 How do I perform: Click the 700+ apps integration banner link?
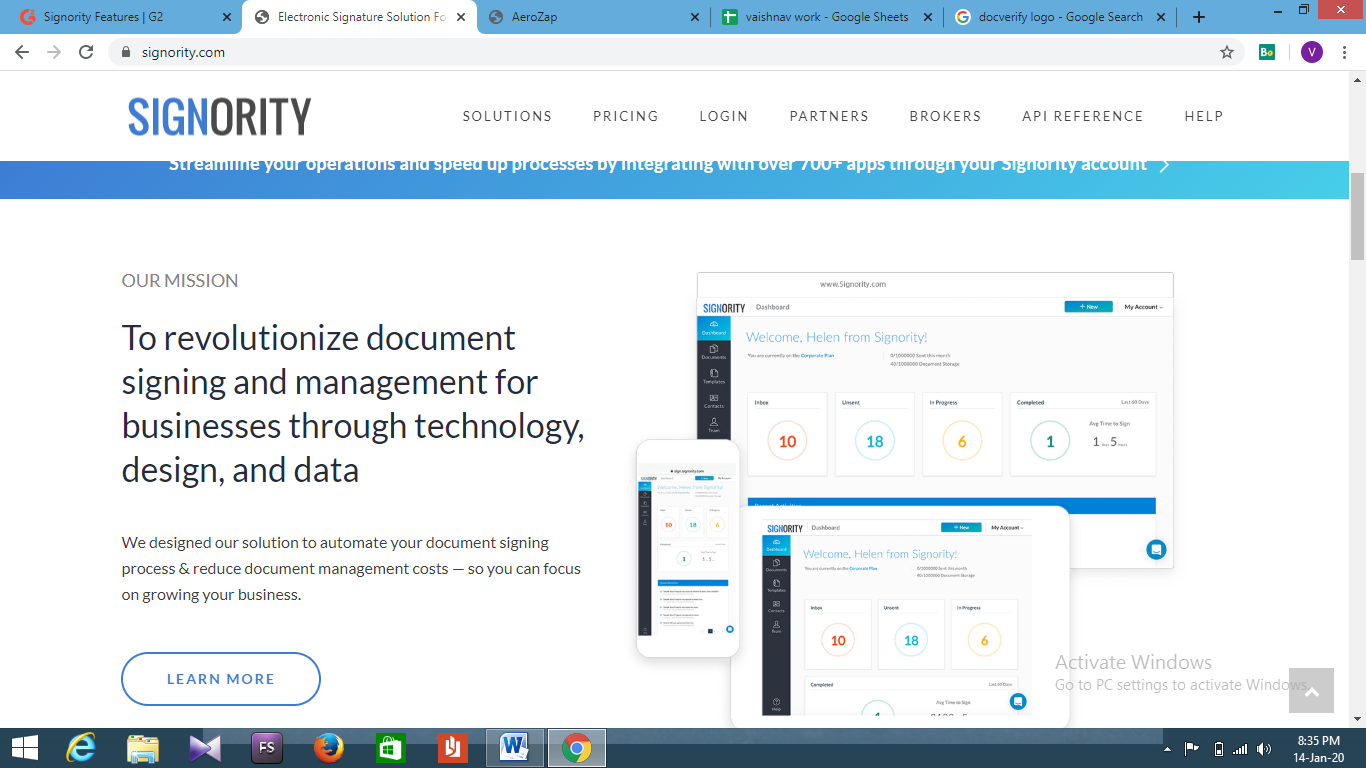[658, 165]
